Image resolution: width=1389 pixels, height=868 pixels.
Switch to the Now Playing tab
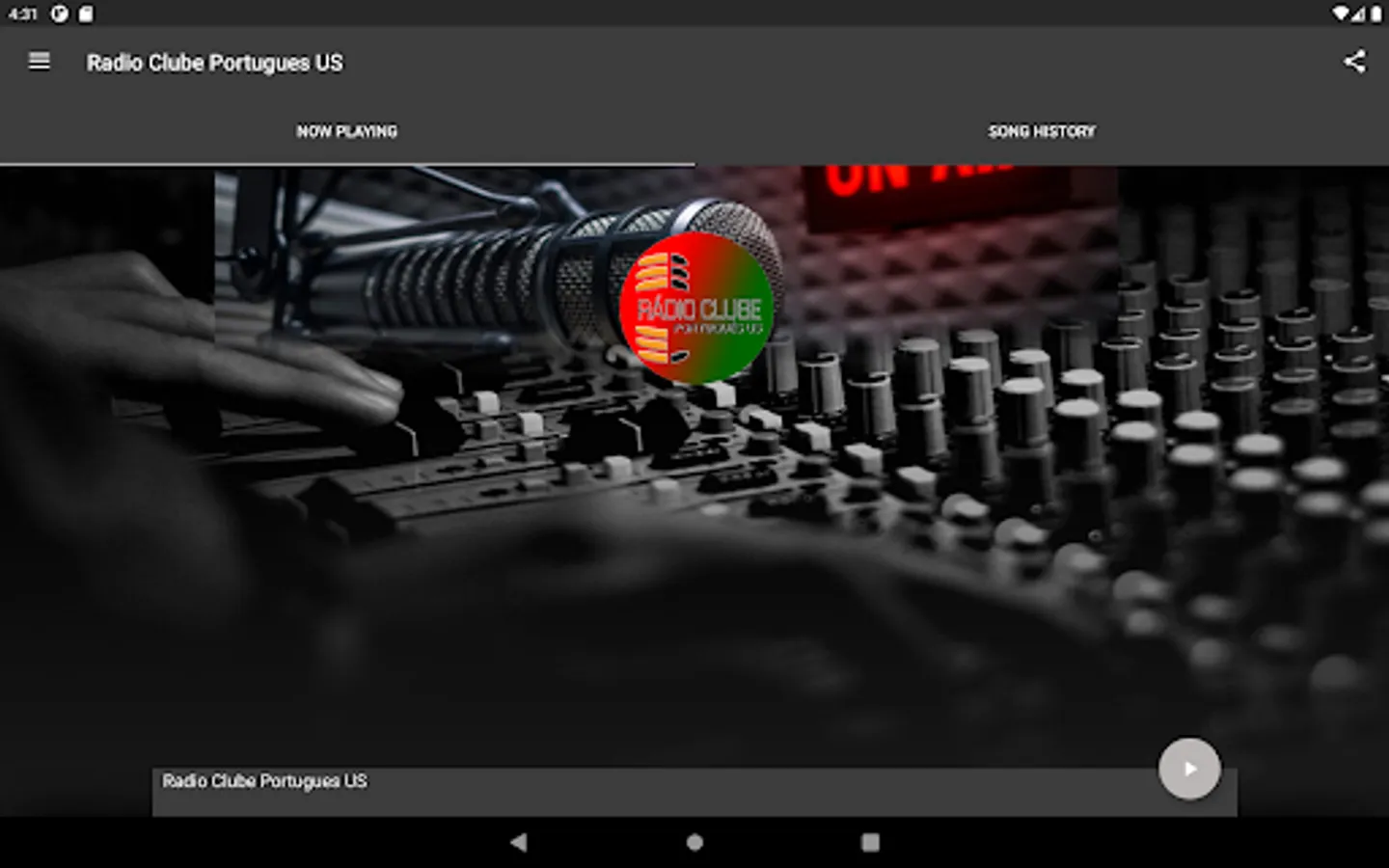click(347, 131)
